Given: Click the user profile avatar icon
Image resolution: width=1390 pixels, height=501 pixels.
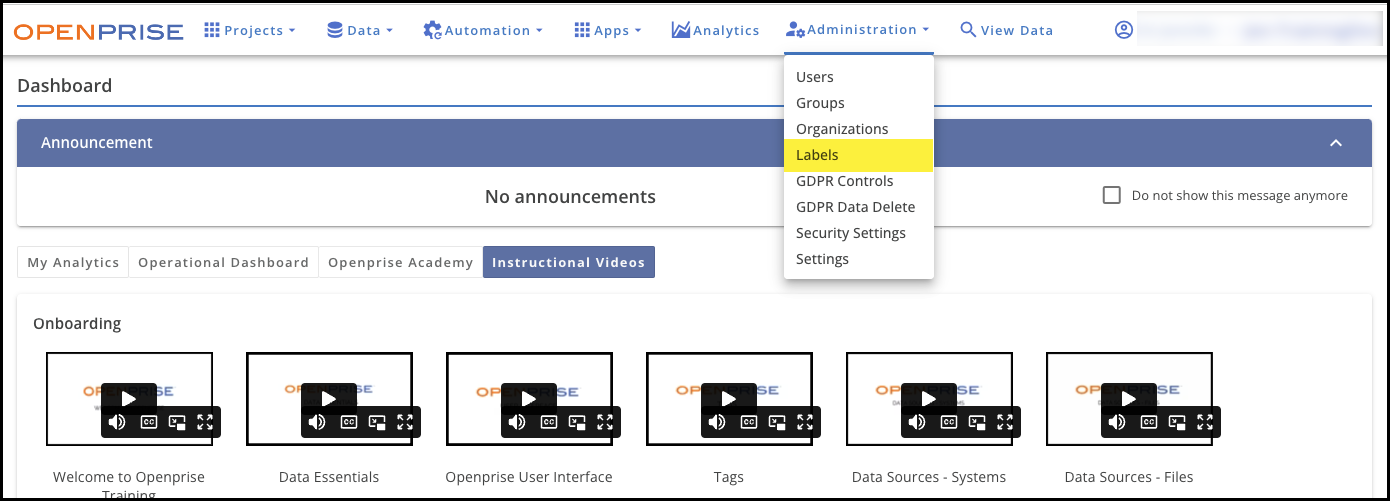Looking at the screenshot, I should pos(1124,30).
